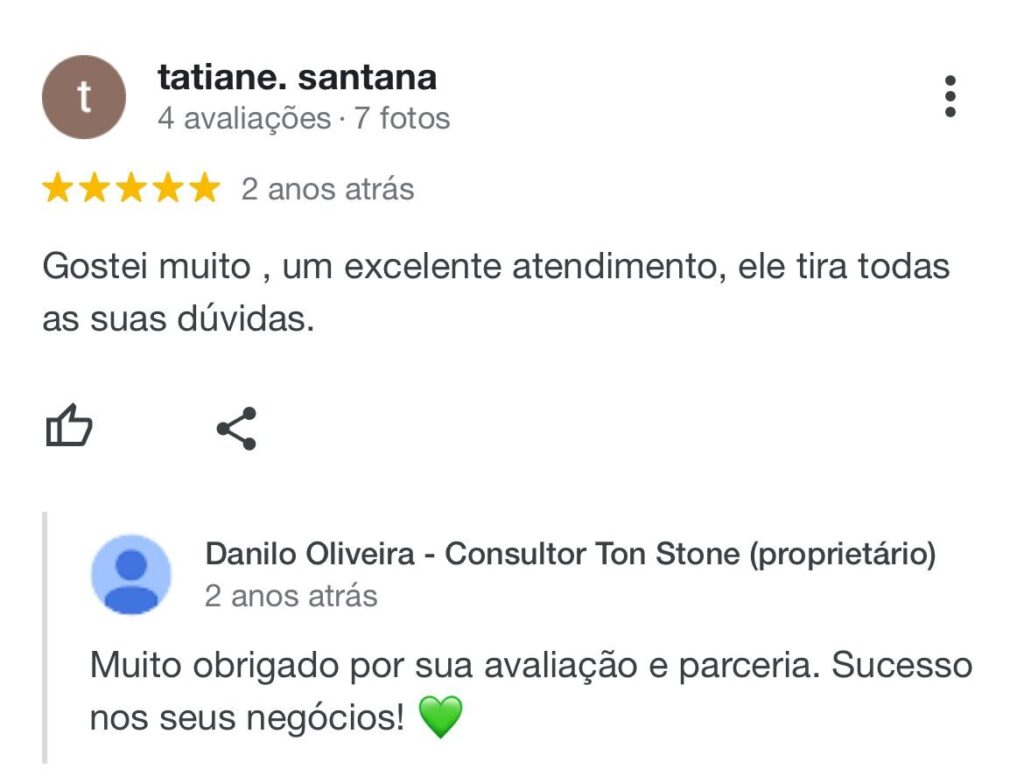Open the Danilo Oliveira - Consultor Ton Stone name
This screenshot has width=1024, height=783.
(473, 554)
